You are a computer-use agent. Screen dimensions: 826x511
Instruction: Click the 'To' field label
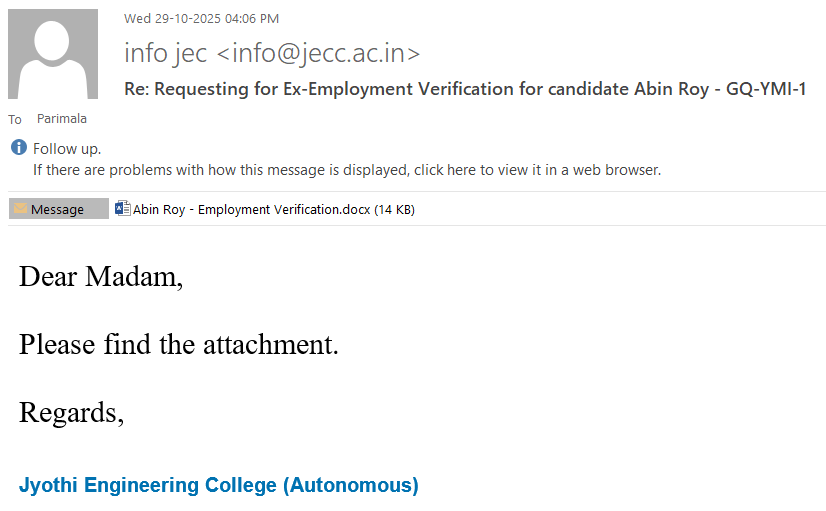coord(15,120)
